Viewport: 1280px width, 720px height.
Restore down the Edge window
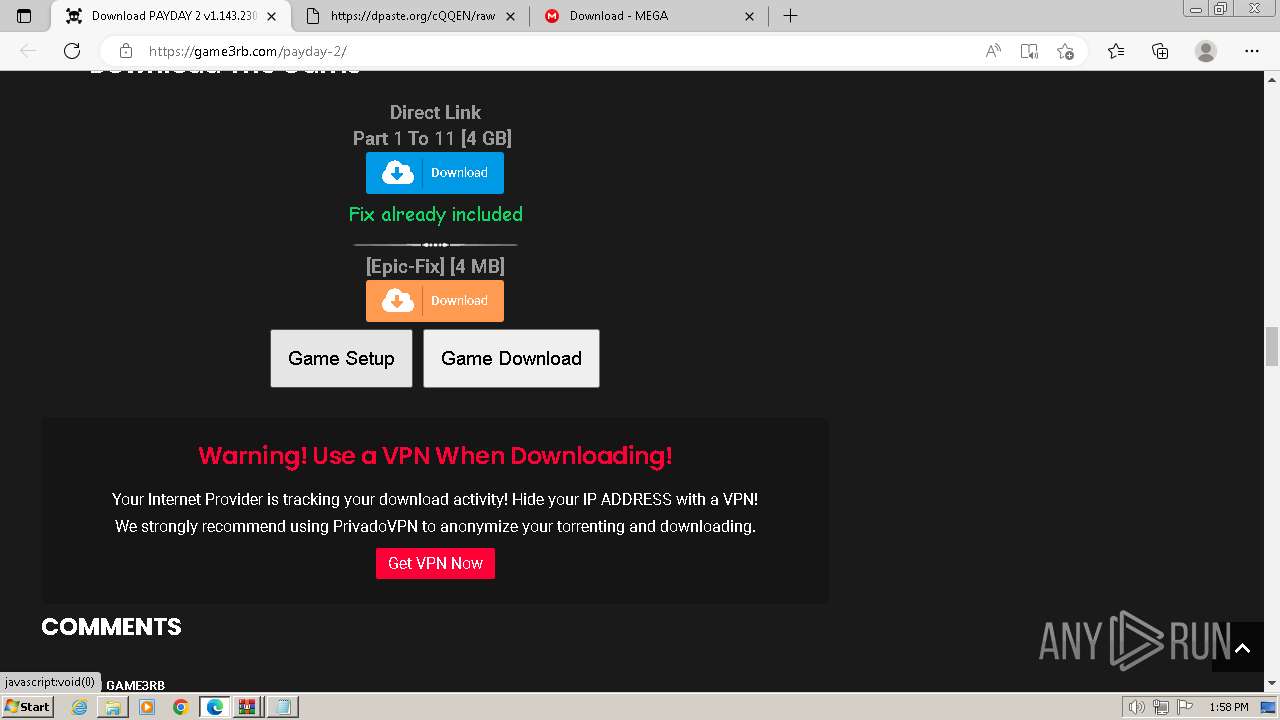[1221, 8]
